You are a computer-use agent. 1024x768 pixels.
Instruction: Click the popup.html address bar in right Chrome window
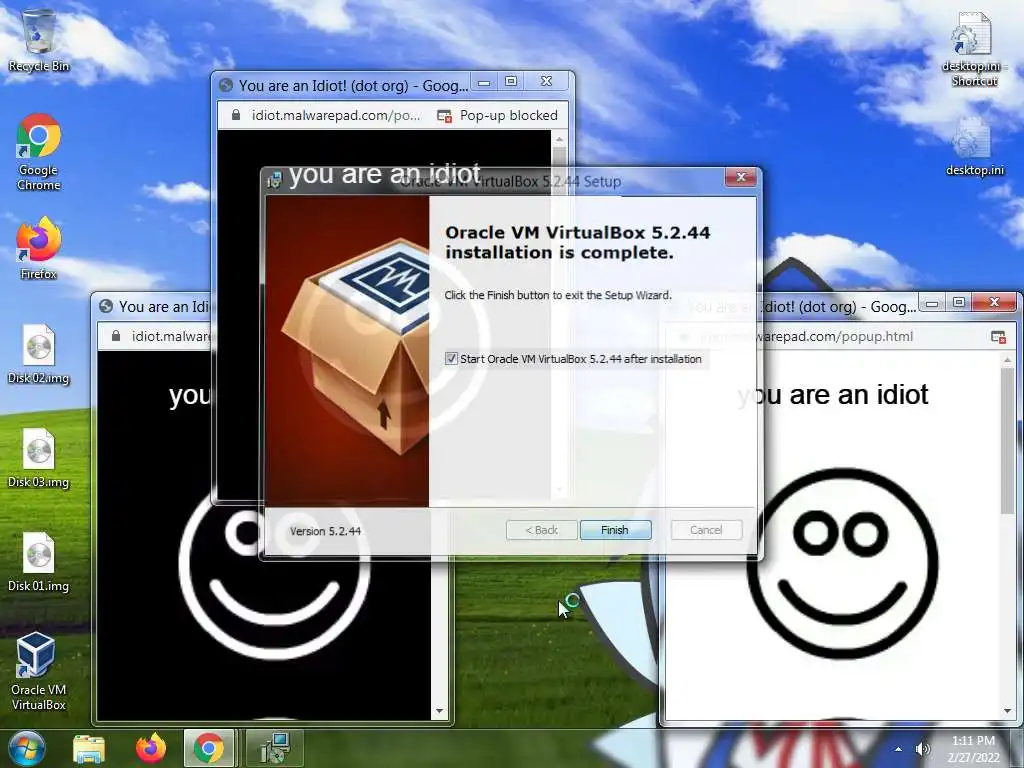(807, 336)
